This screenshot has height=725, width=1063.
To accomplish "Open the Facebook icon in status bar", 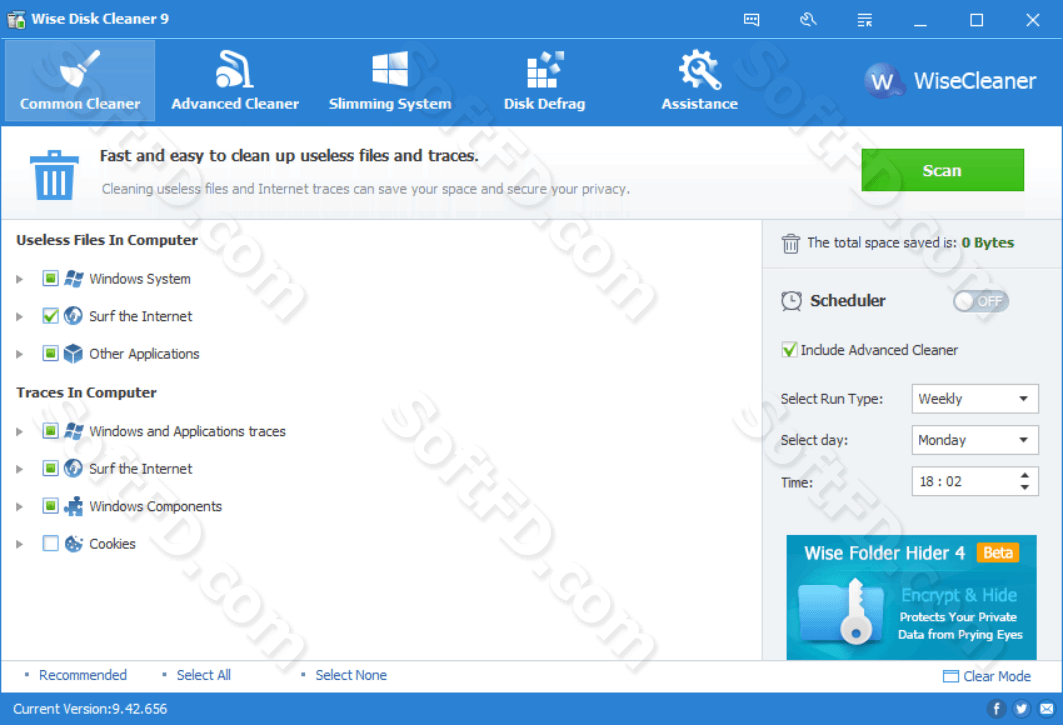I will (996, 709).
